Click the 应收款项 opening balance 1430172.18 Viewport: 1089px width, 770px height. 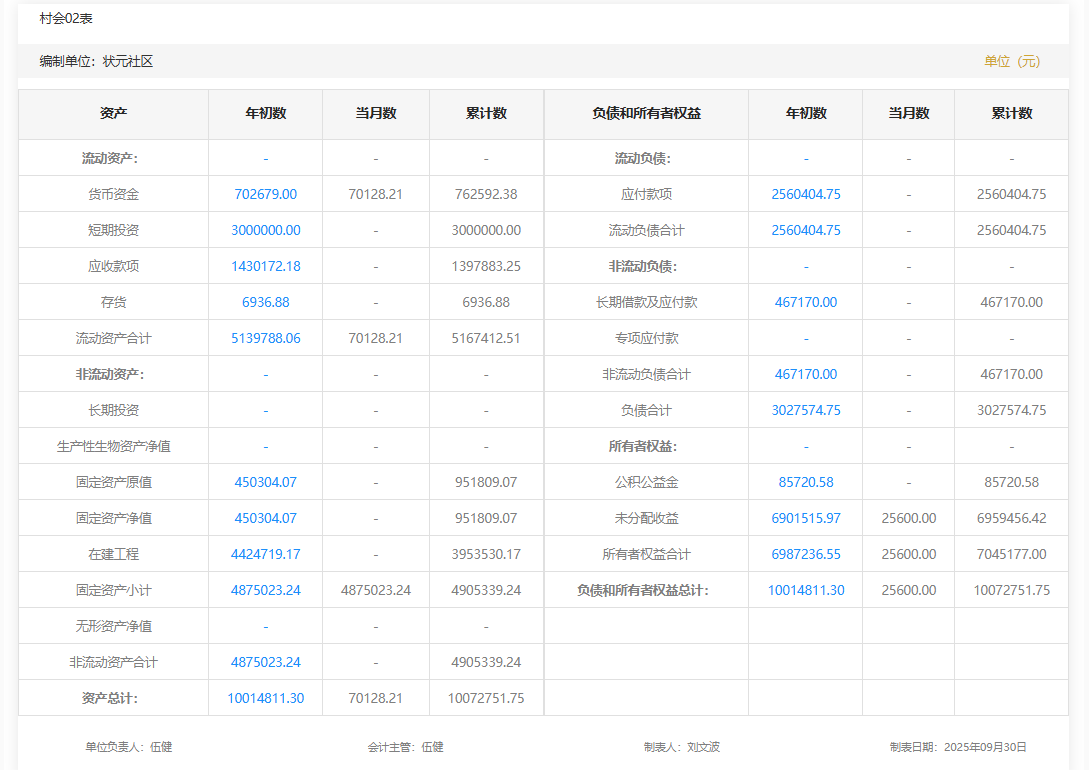tap(265, 266)
